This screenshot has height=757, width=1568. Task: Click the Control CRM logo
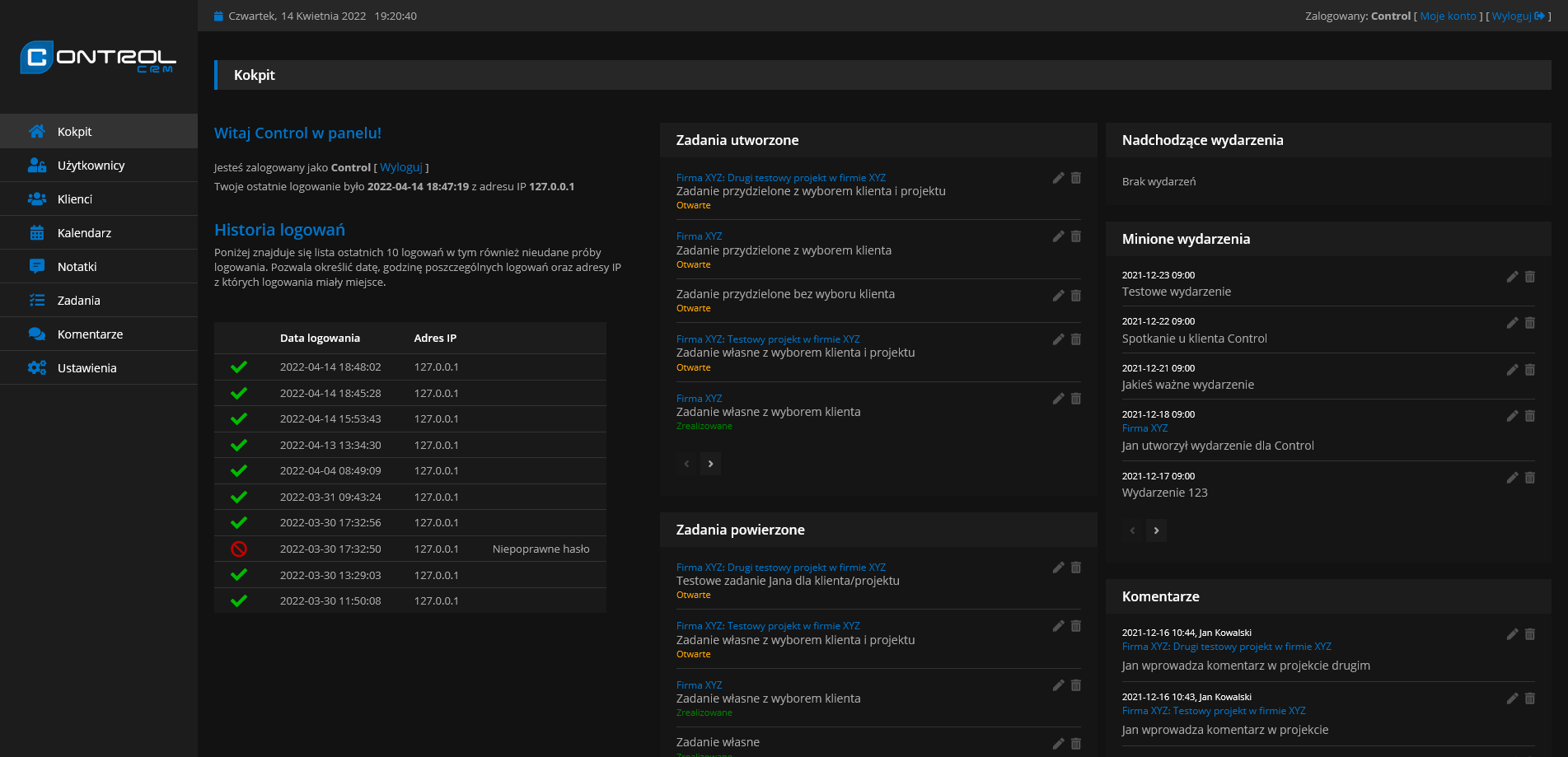coord(98,57)
